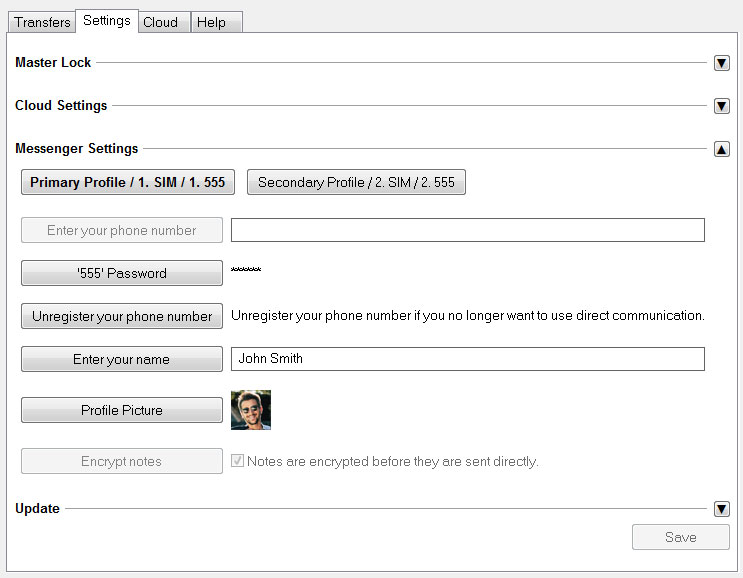Click the profile photo thumbnail

tap(251, 410)
